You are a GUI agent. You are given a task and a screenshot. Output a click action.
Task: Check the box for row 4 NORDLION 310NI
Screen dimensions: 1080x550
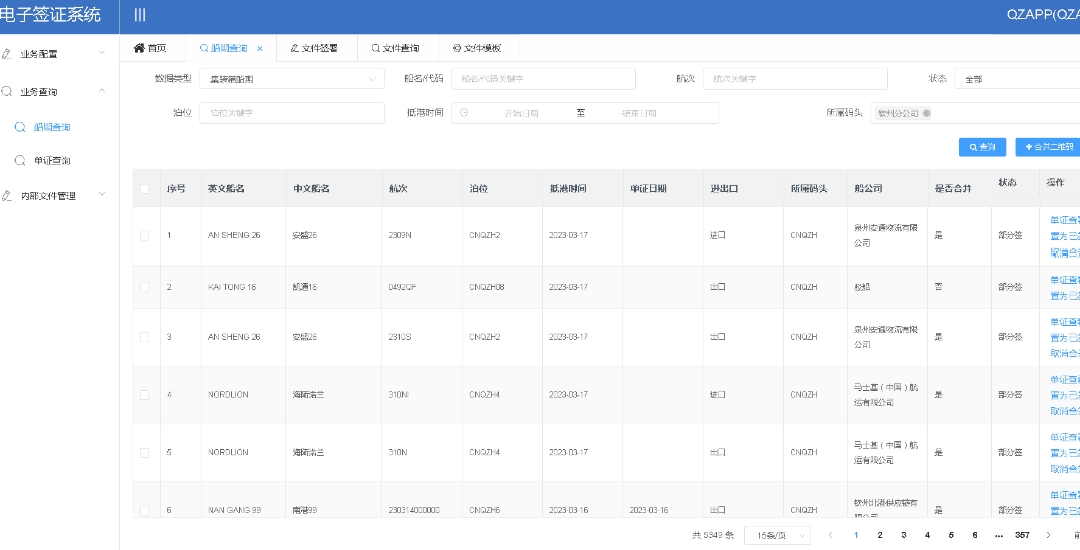pyautogui.click(x=145, y=395)
